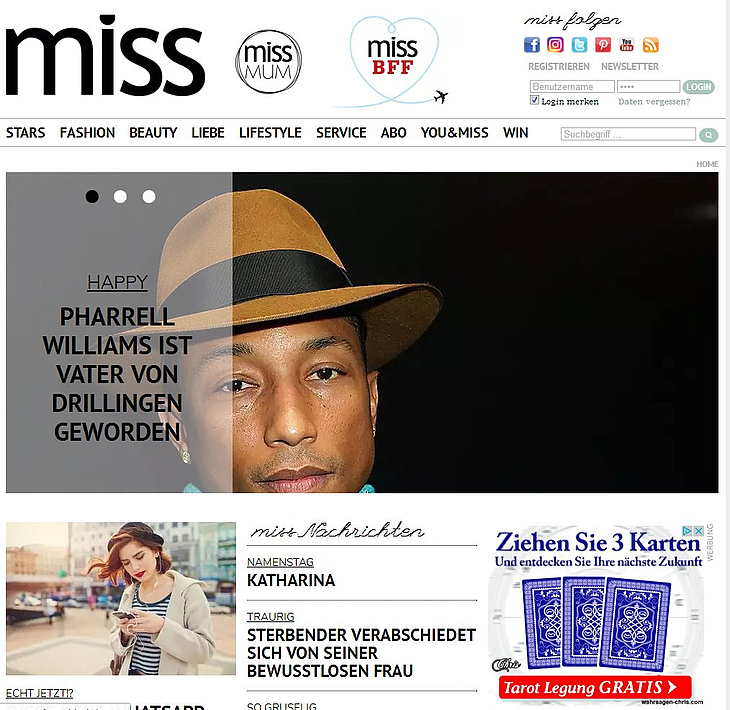Open the Pinterest icon

[x=603, y=45]
